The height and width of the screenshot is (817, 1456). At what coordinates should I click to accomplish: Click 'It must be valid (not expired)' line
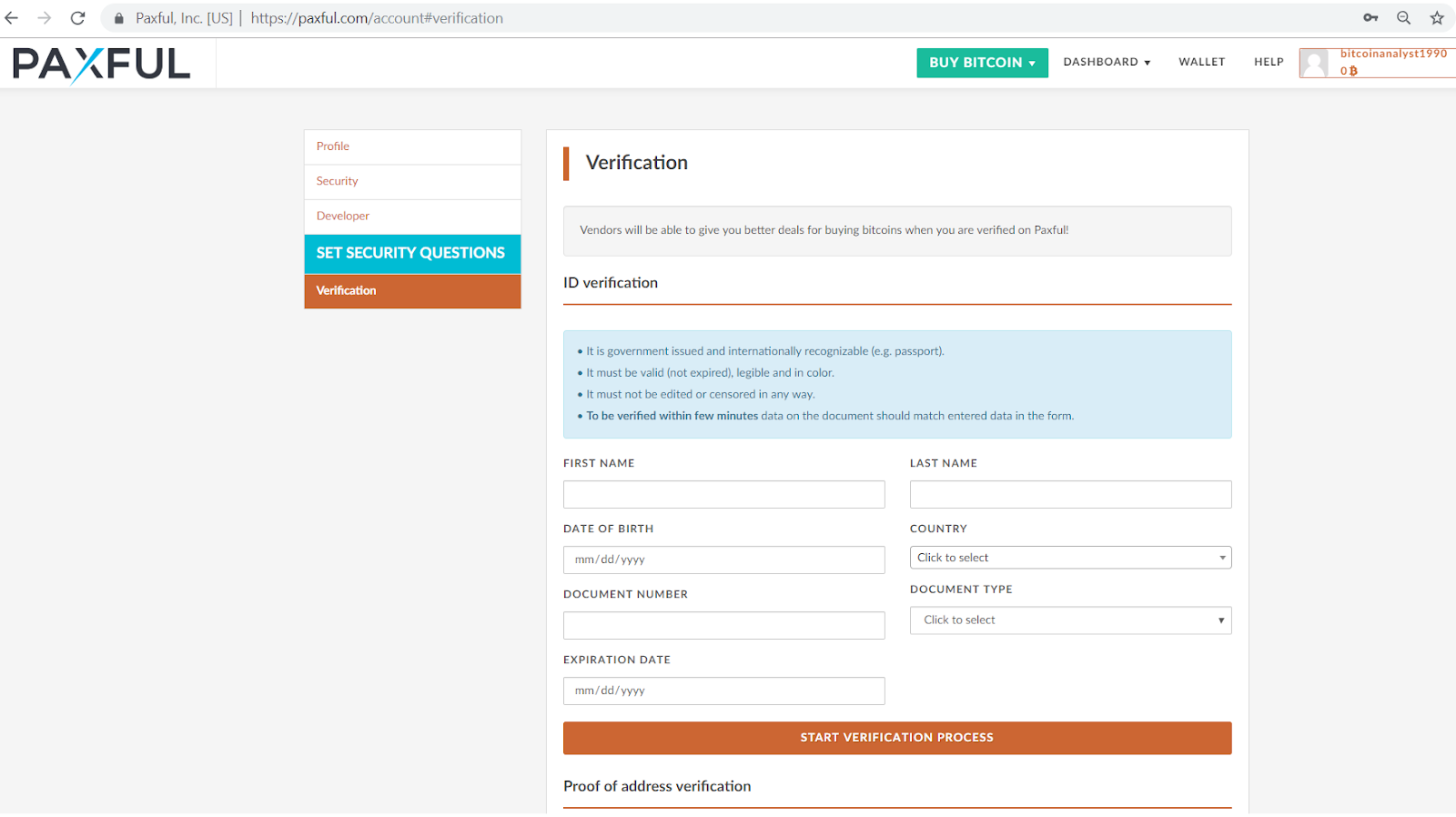710,373
